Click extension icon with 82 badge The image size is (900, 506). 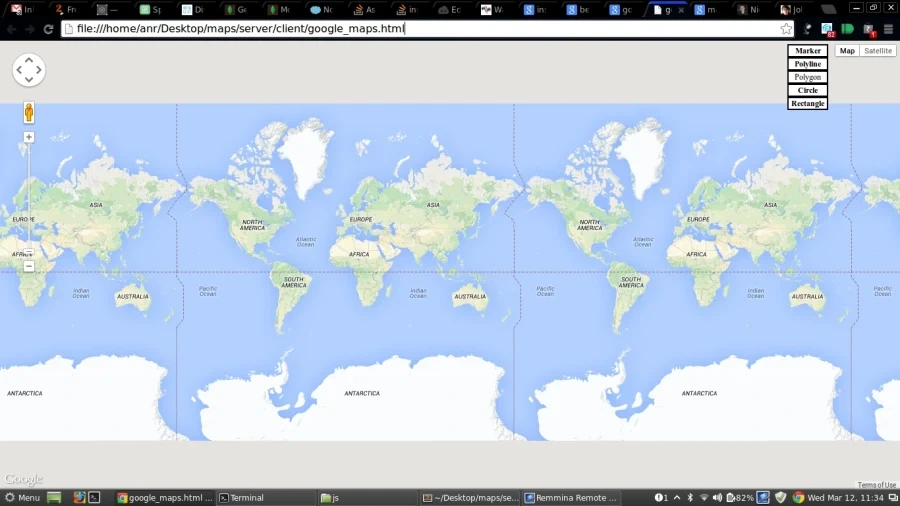[827, 29]
